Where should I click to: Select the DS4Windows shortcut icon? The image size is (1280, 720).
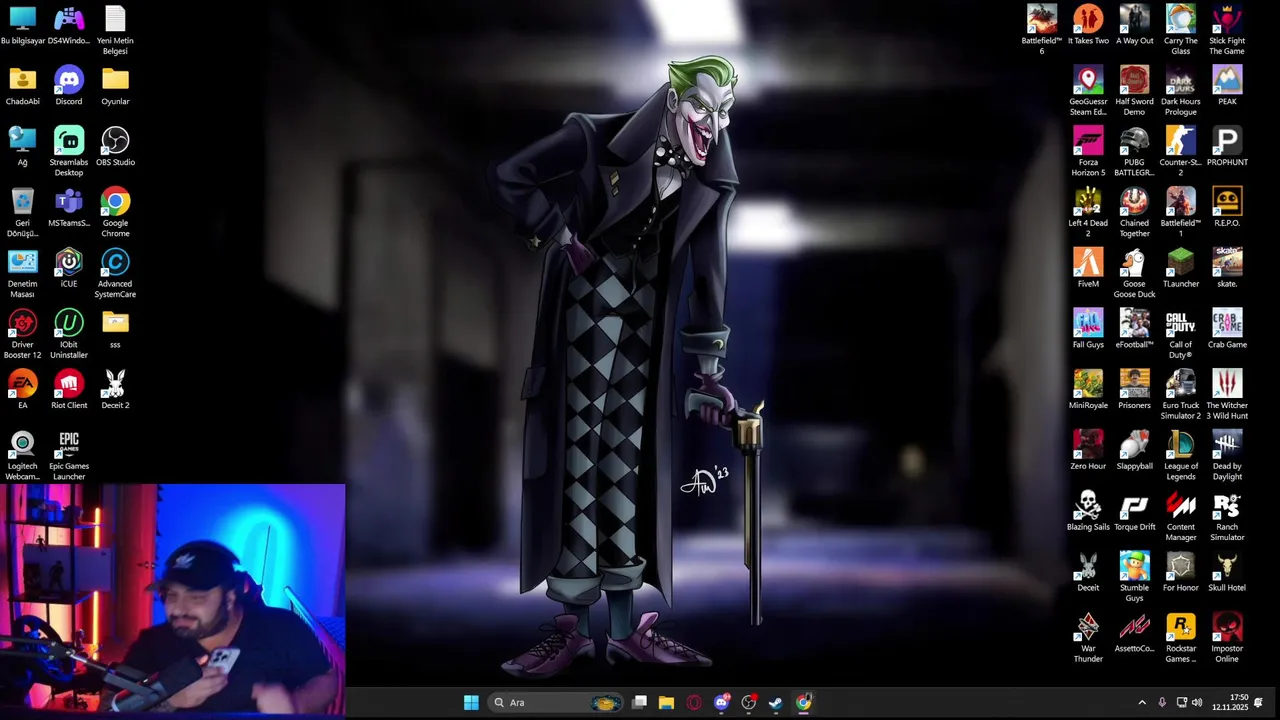pyautogui.click(x=69, y=19)
